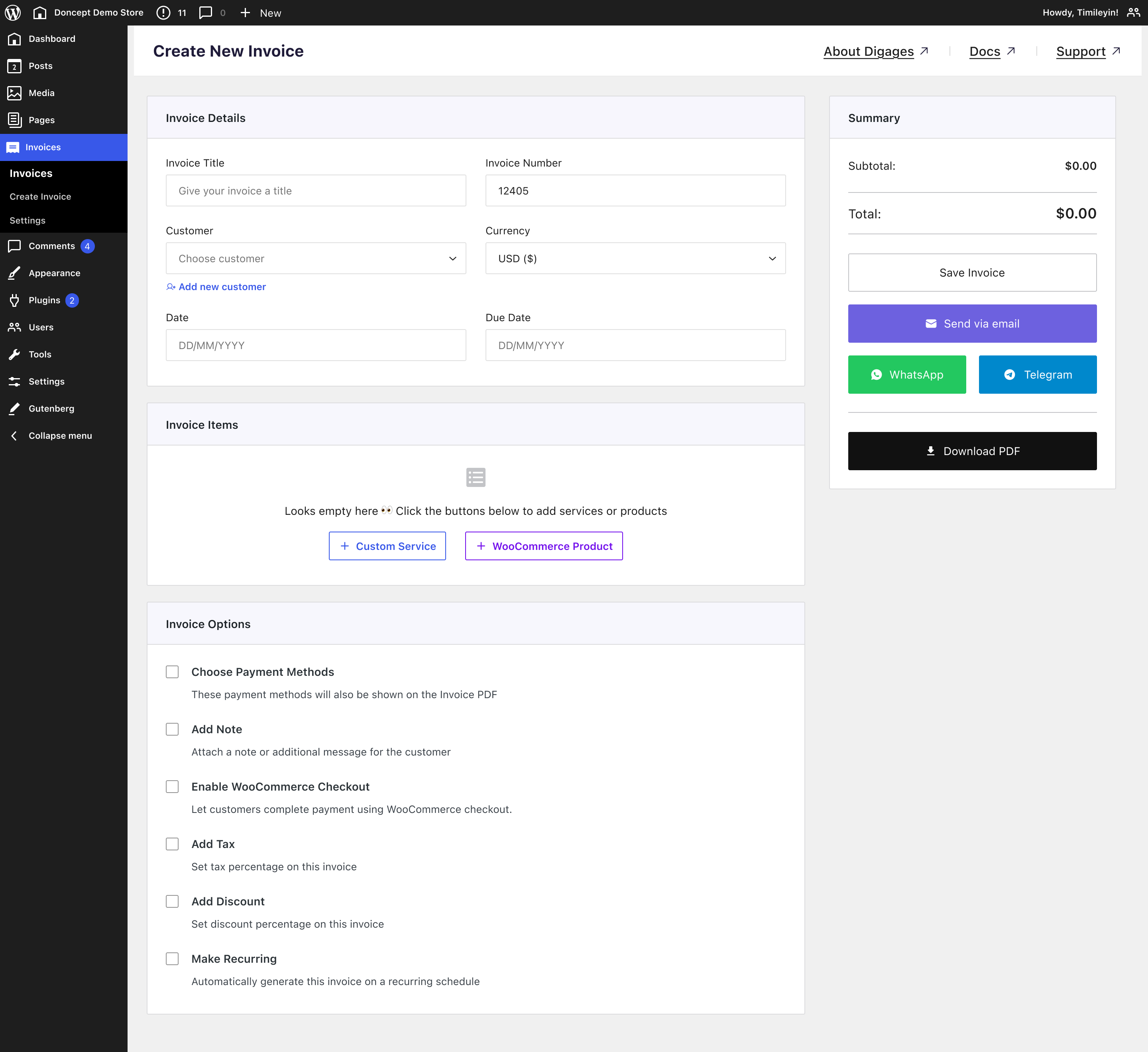
Task: Open the comments bubble icon in admin bar
Action: [x=206, y=12]
